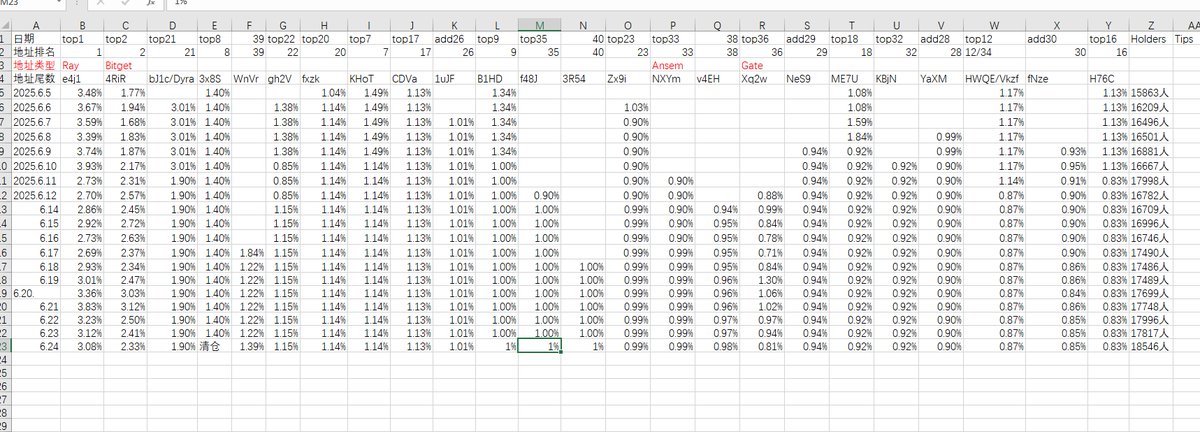
Task: Select column Z header
Action: [x=1151, y=24]
